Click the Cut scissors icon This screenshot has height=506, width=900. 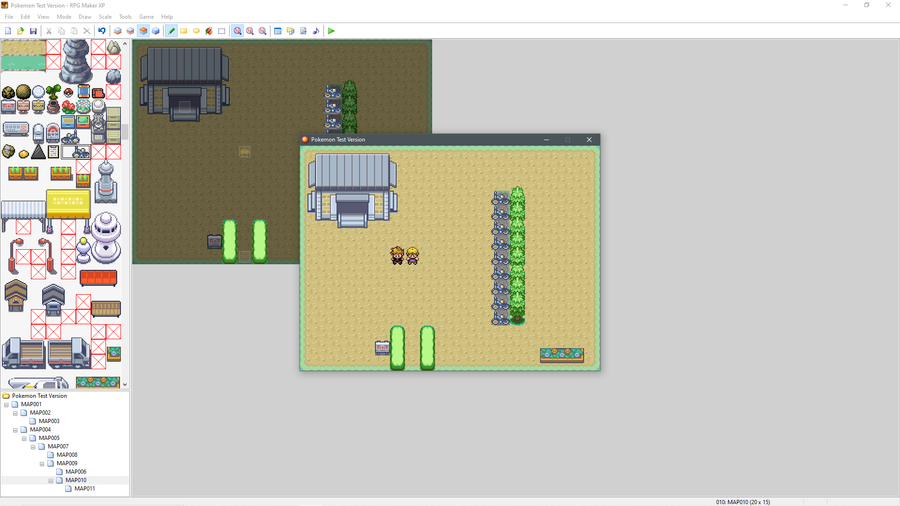[x=49, y=31]
